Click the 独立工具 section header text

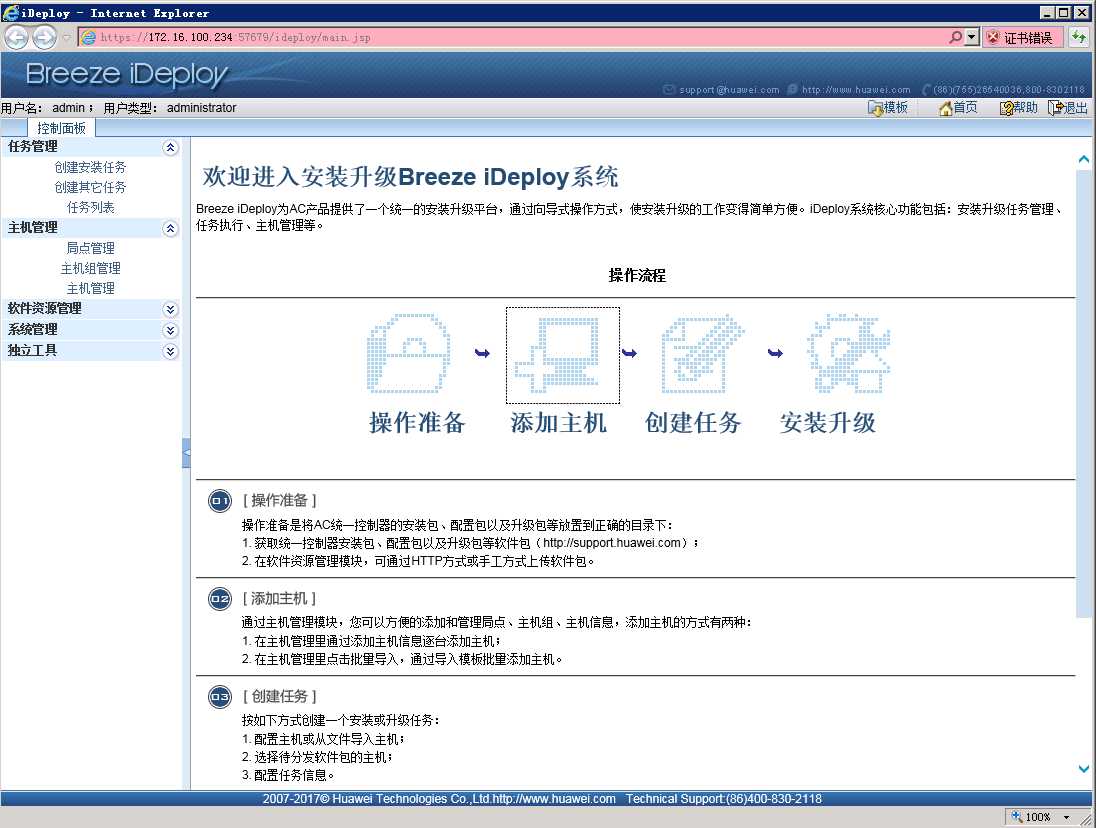coord(33,351)
